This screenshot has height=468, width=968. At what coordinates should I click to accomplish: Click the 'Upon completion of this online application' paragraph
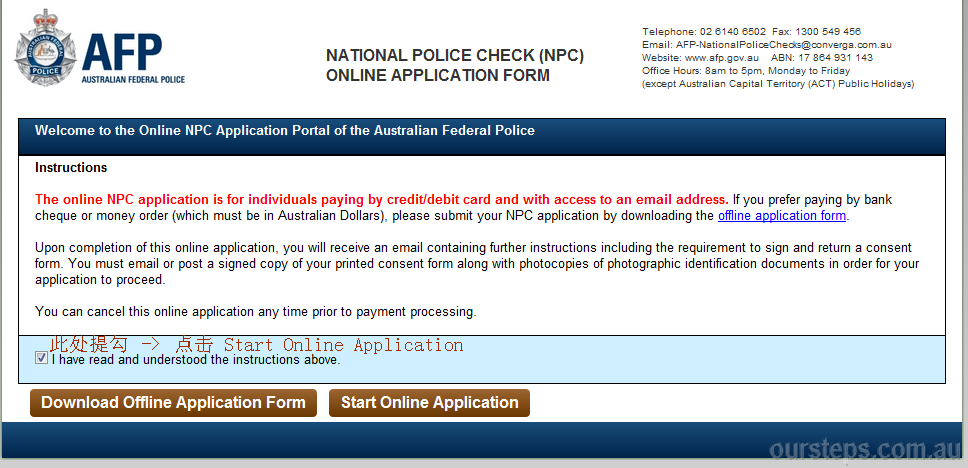click(x=477, y=264)
